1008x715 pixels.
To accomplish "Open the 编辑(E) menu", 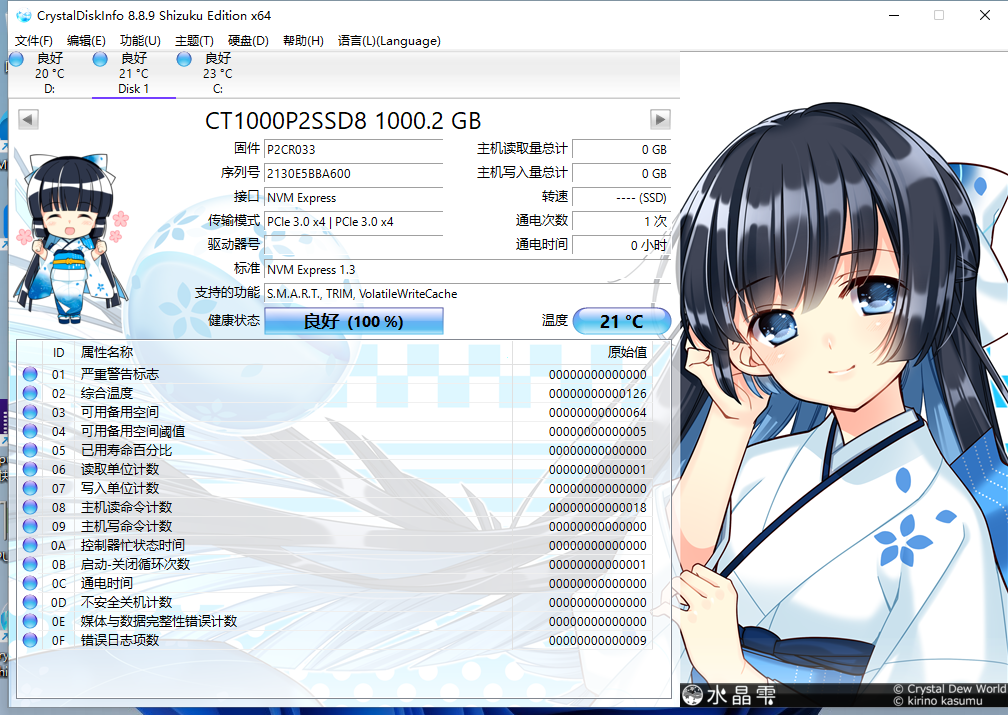I will tap(86, 41).
